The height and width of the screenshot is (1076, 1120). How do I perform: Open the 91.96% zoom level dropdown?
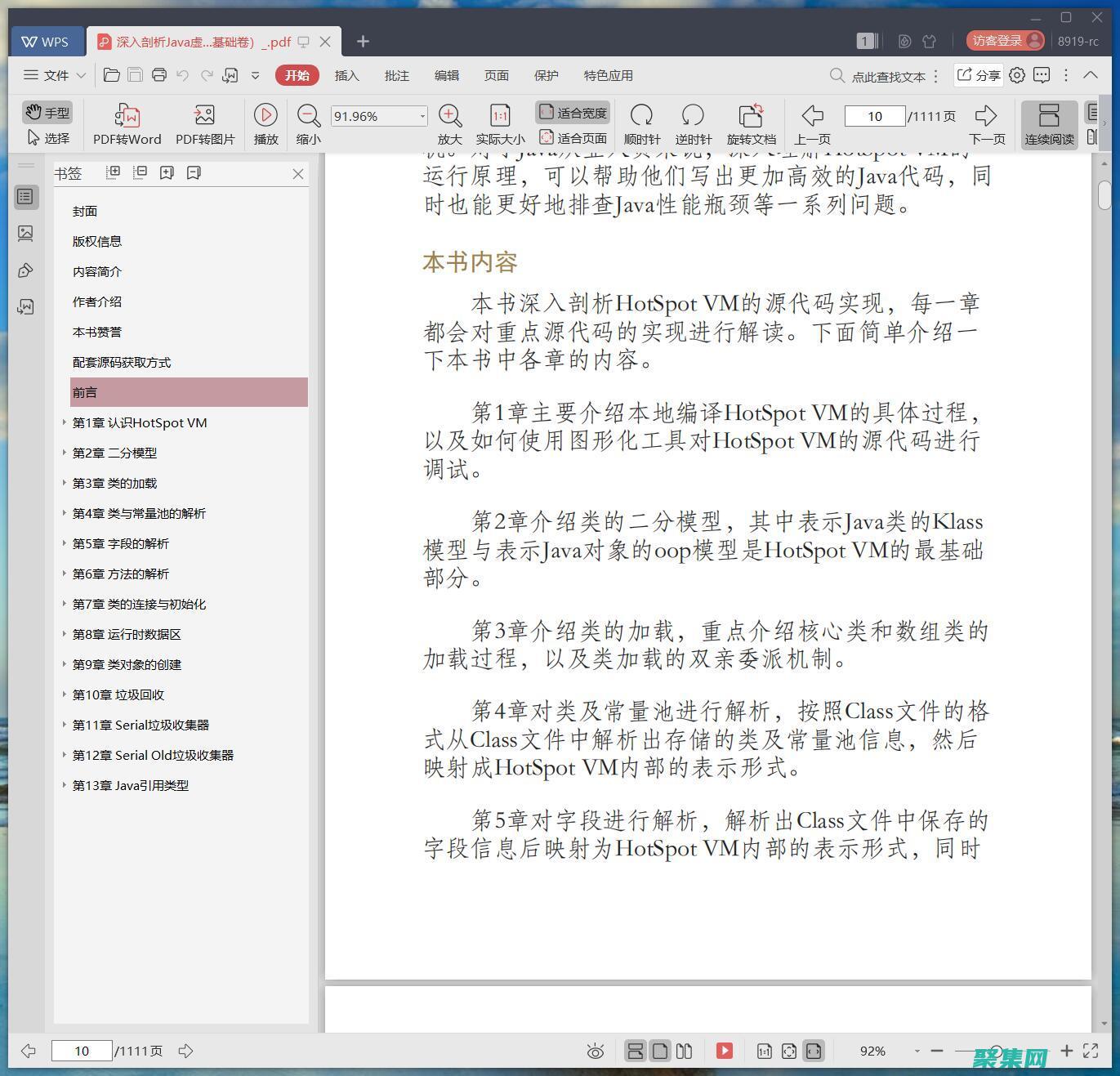click(x=422, y=116)
